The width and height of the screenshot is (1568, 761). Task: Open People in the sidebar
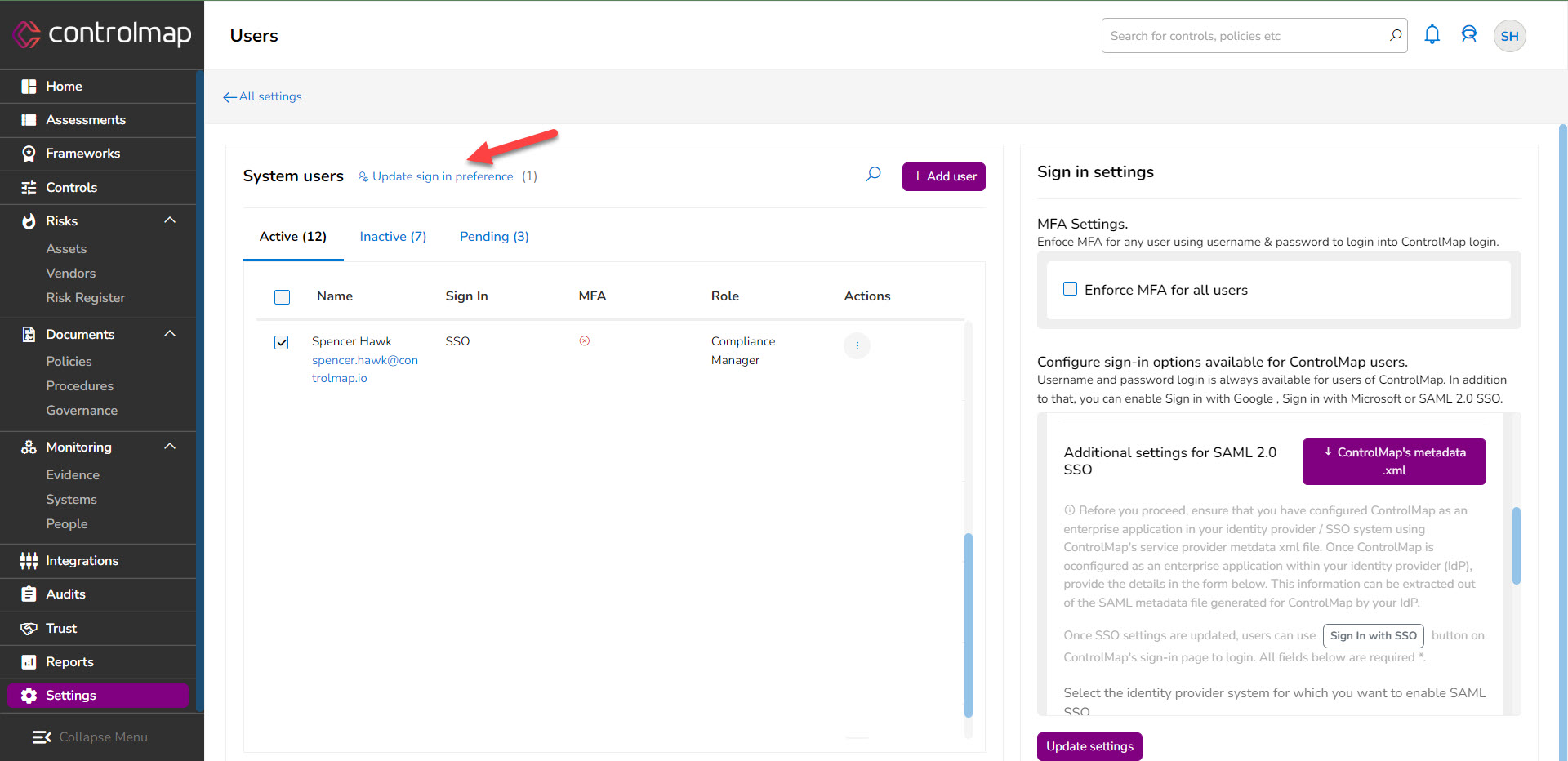pos(67,524)
